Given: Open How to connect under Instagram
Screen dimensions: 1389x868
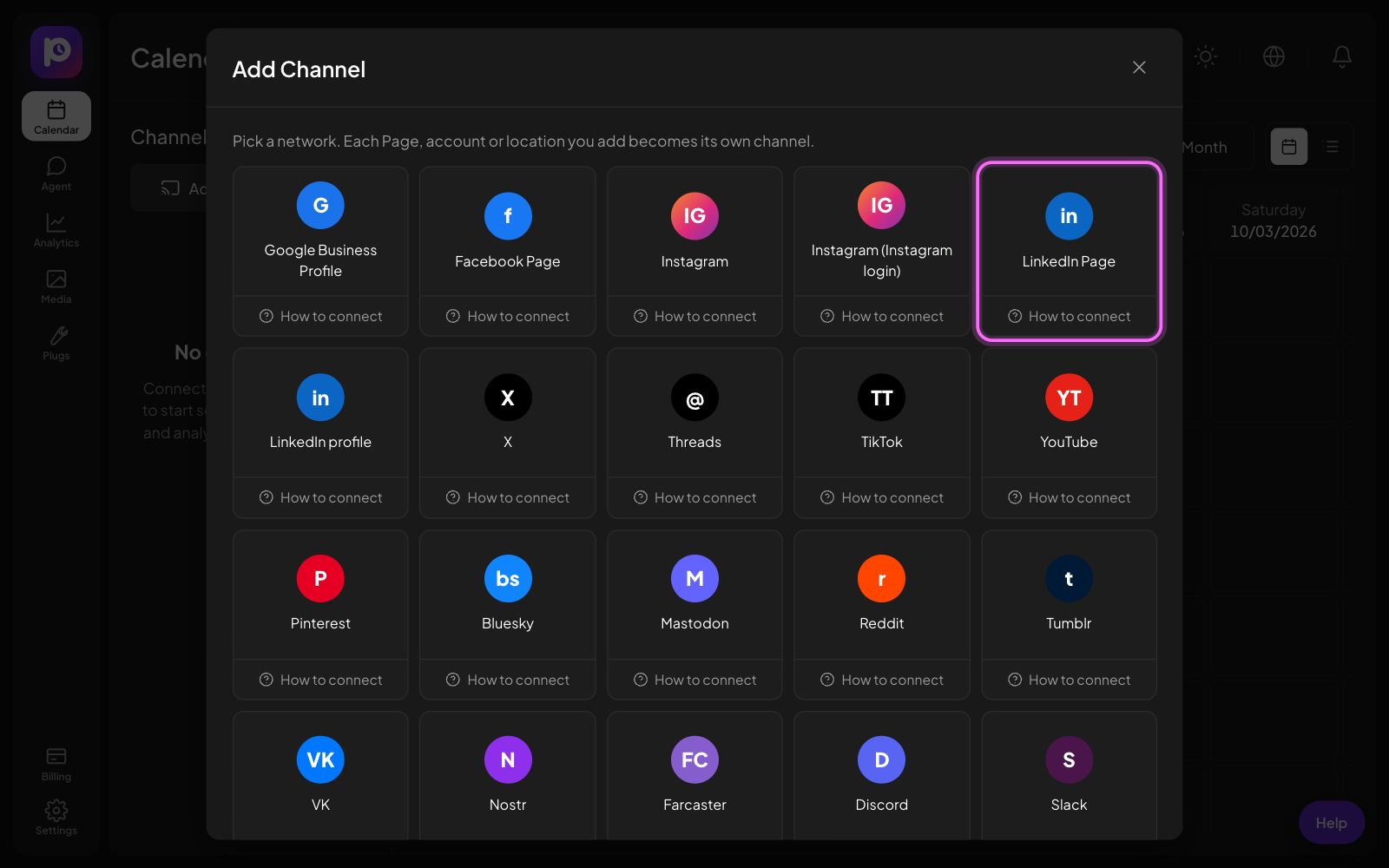Looking at the screenshot, I should point(694,316).
